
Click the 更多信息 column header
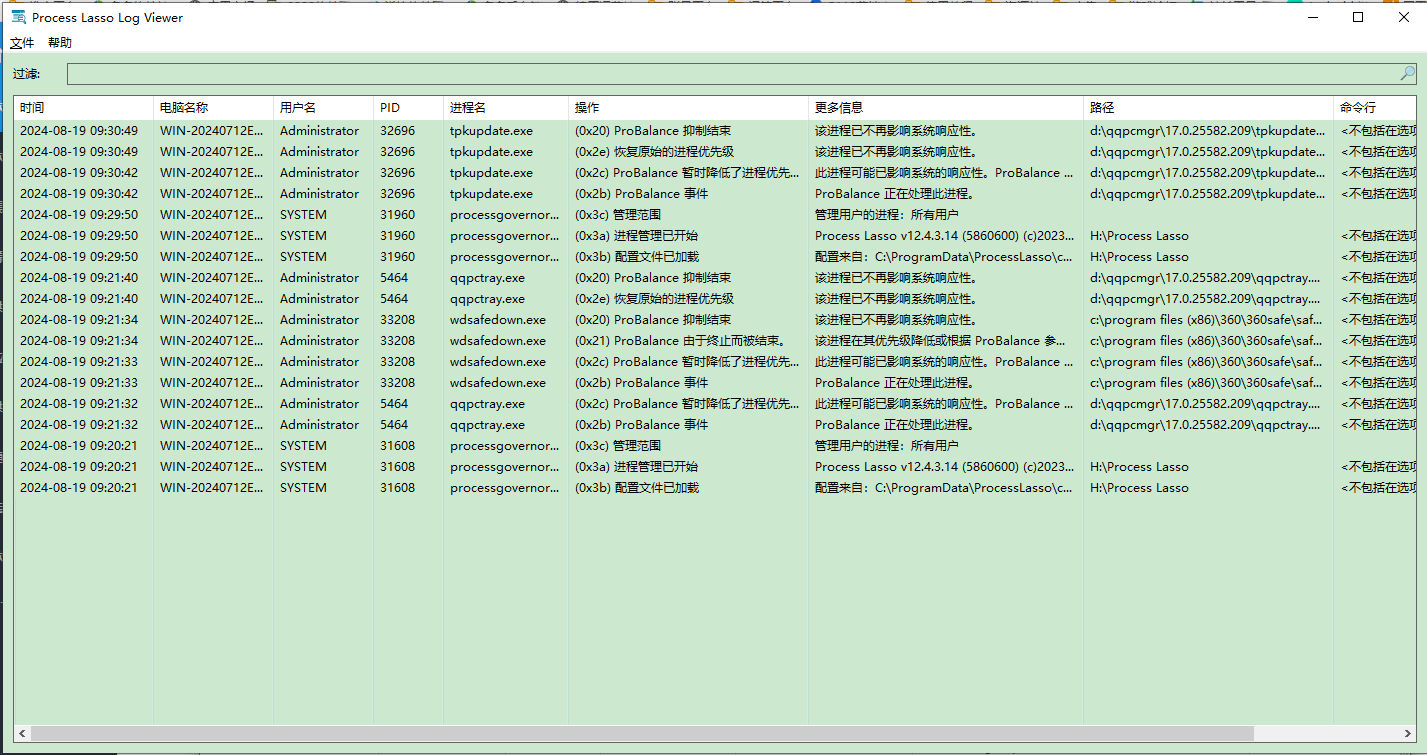(839, 107)
